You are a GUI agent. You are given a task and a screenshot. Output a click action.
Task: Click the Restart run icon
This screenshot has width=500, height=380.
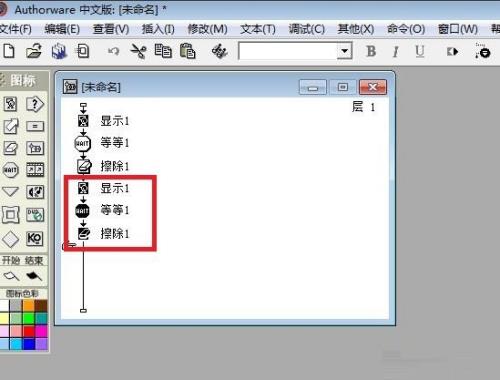coord(452,52)
